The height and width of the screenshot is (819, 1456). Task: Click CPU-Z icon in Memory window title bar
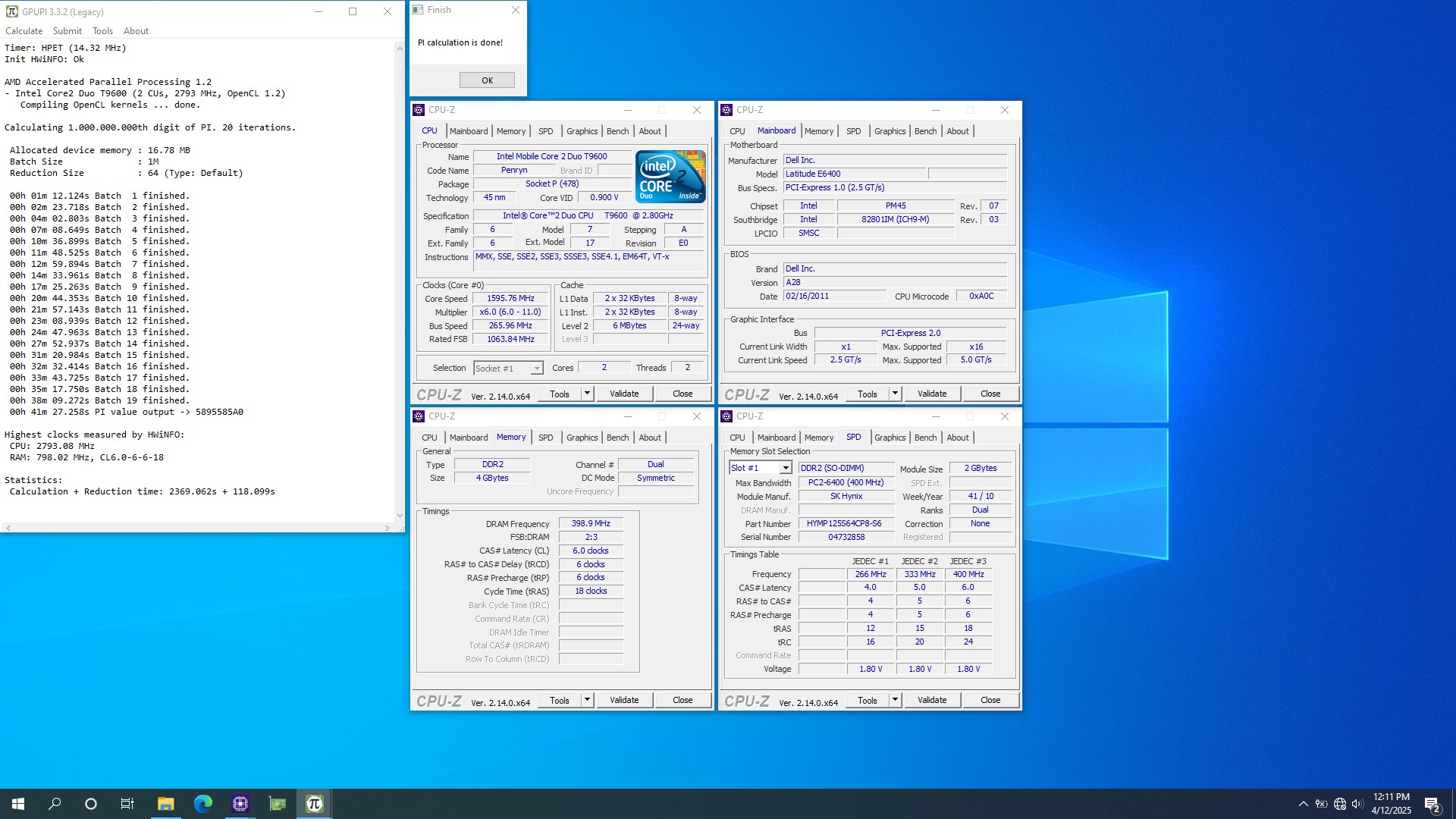coord(419,416)
